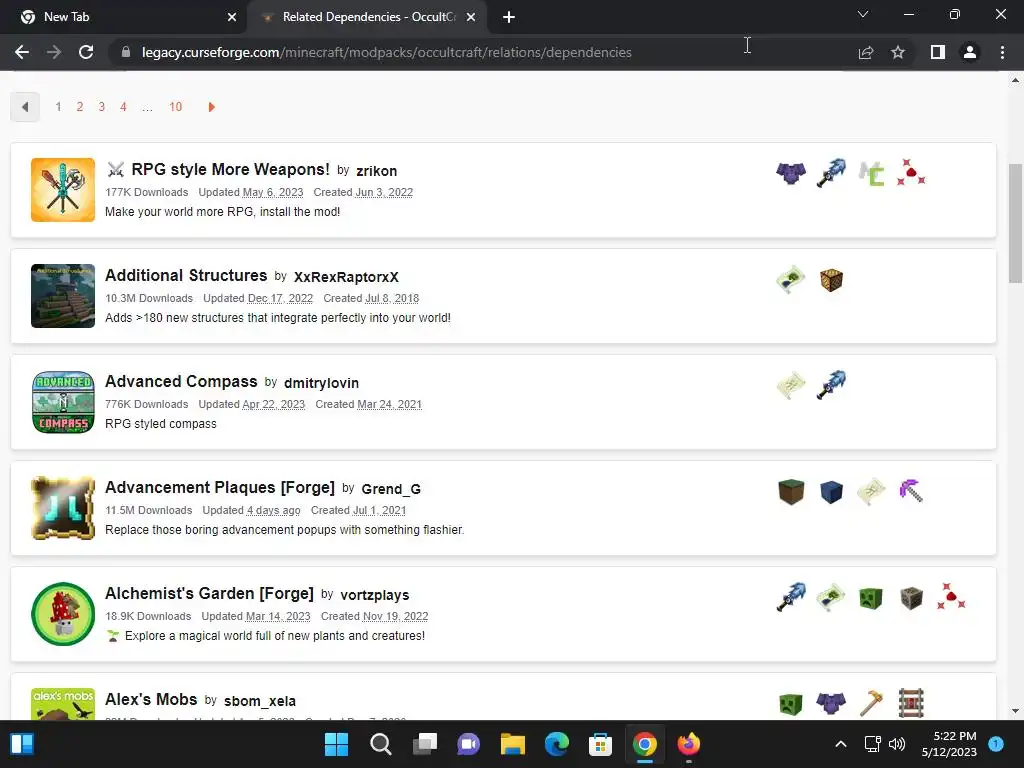Viewport: 1024px width, 768px height.
Task: Open a new browser tab with plus button
Action: (509, 17)
